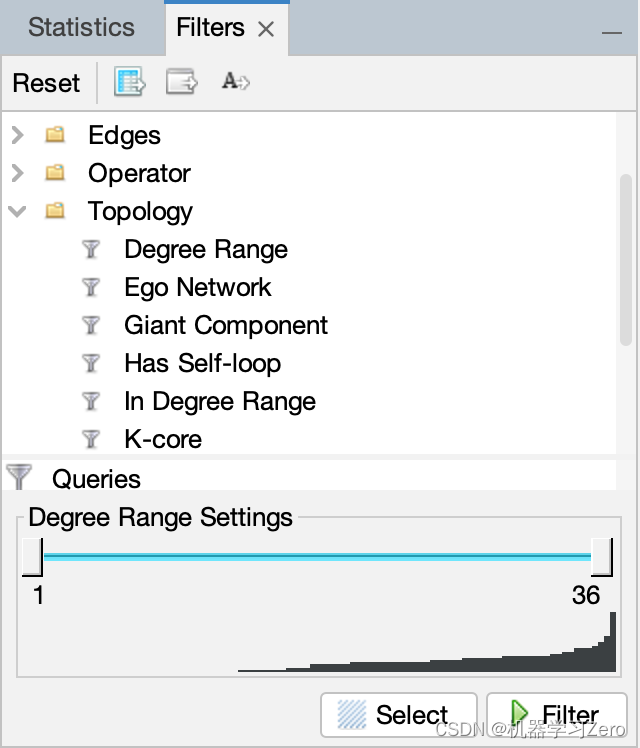Click the funnel icon beside Giant Component
The height and width of the screenshot is (748, 640).
click(x=91, y=325)
